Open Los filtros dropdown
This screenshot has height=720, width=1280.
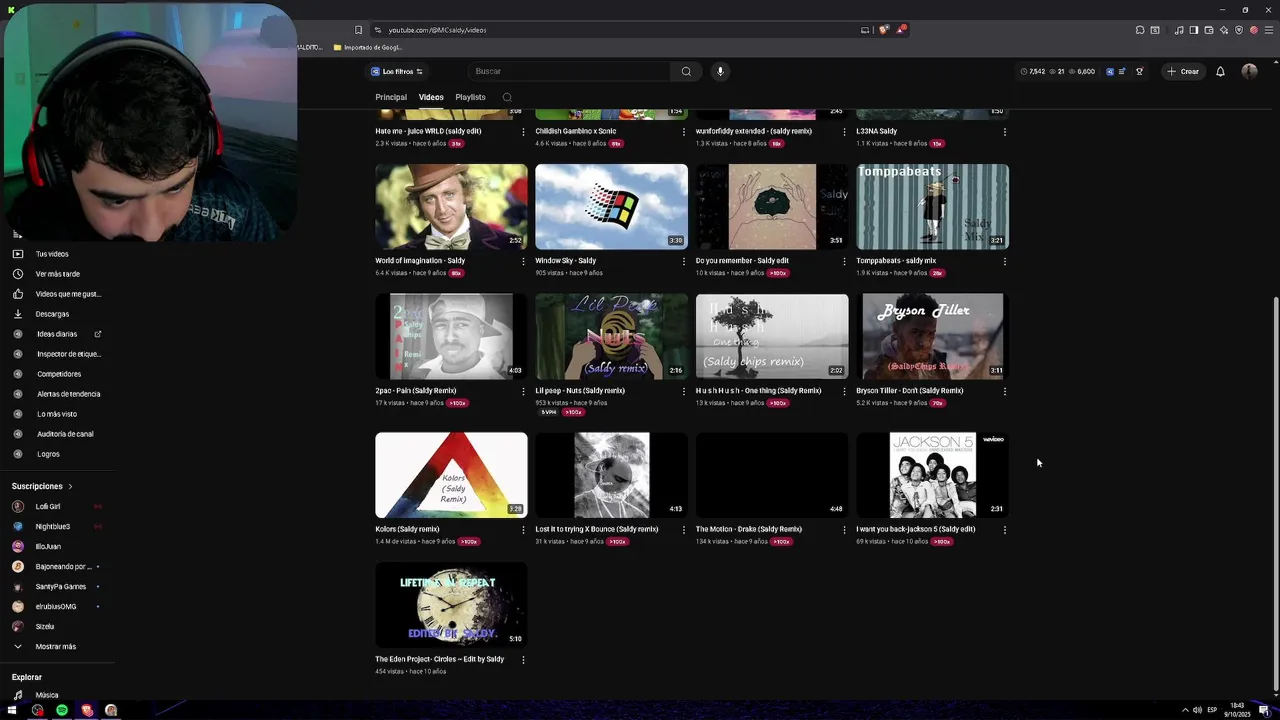click(397, 71)
